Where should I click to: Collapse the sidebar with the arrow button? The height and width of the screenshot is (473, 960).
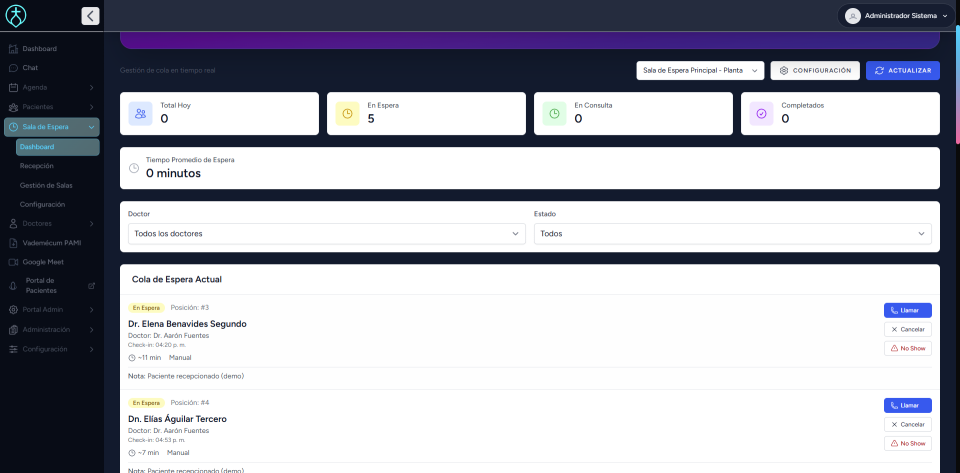pyautogui.click(x=90, y=16)
